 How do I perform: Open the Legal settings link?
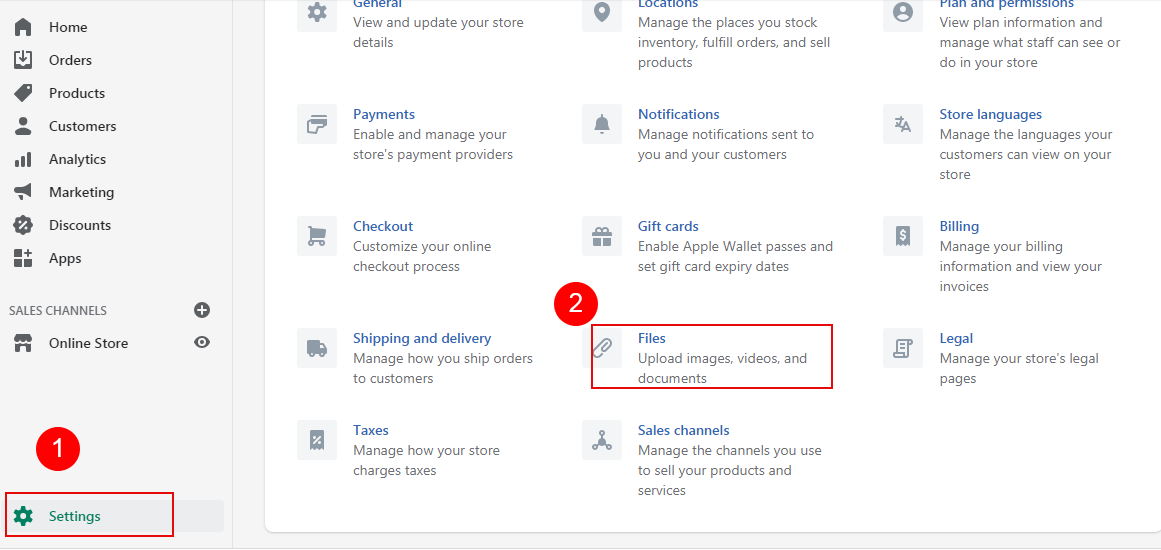click(955, 338)
